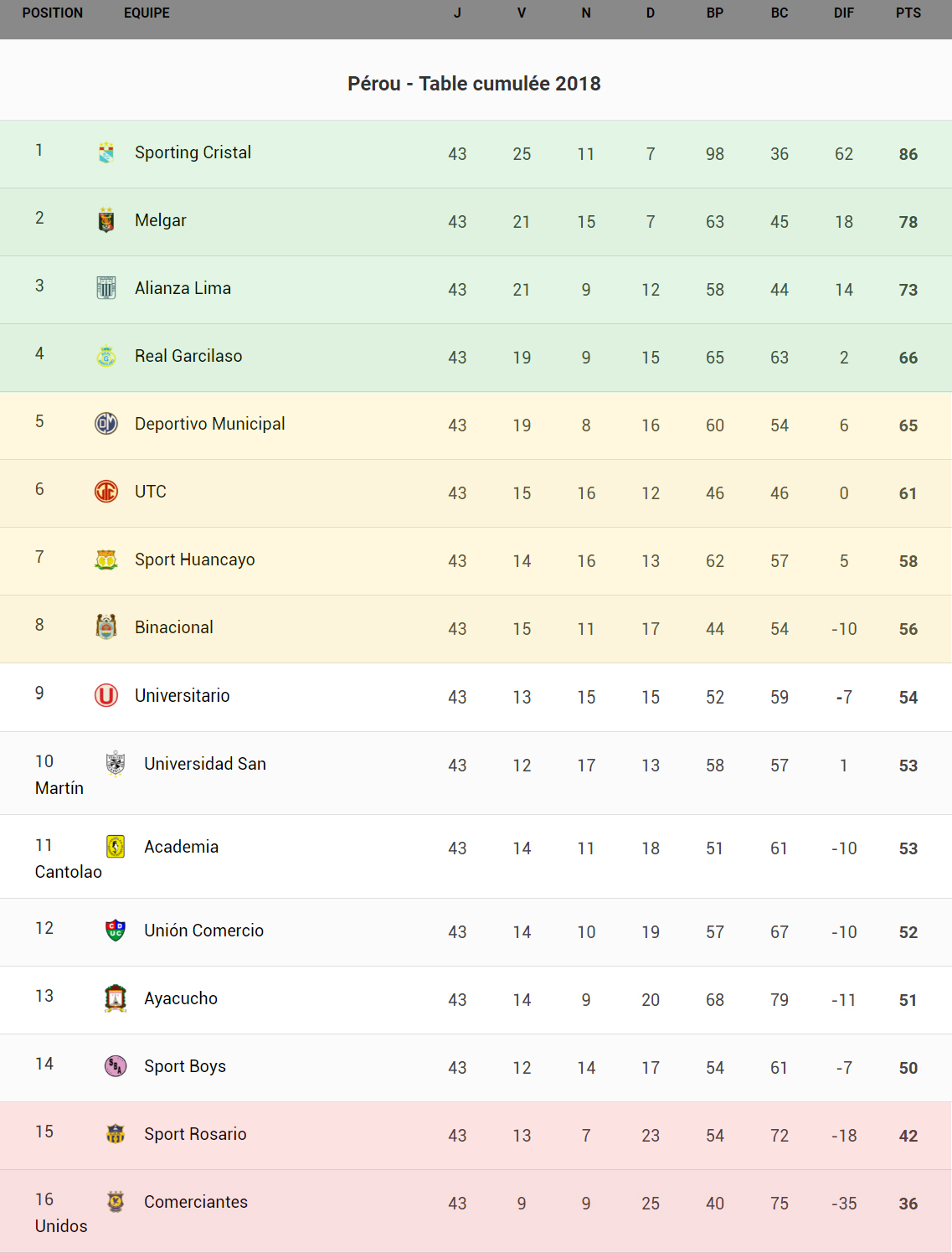The height and width of the screenshot is (1253, 952).
Task: Click the Deportivo Municipal logo
Action: pyautogui.click(x=106, y=424)
